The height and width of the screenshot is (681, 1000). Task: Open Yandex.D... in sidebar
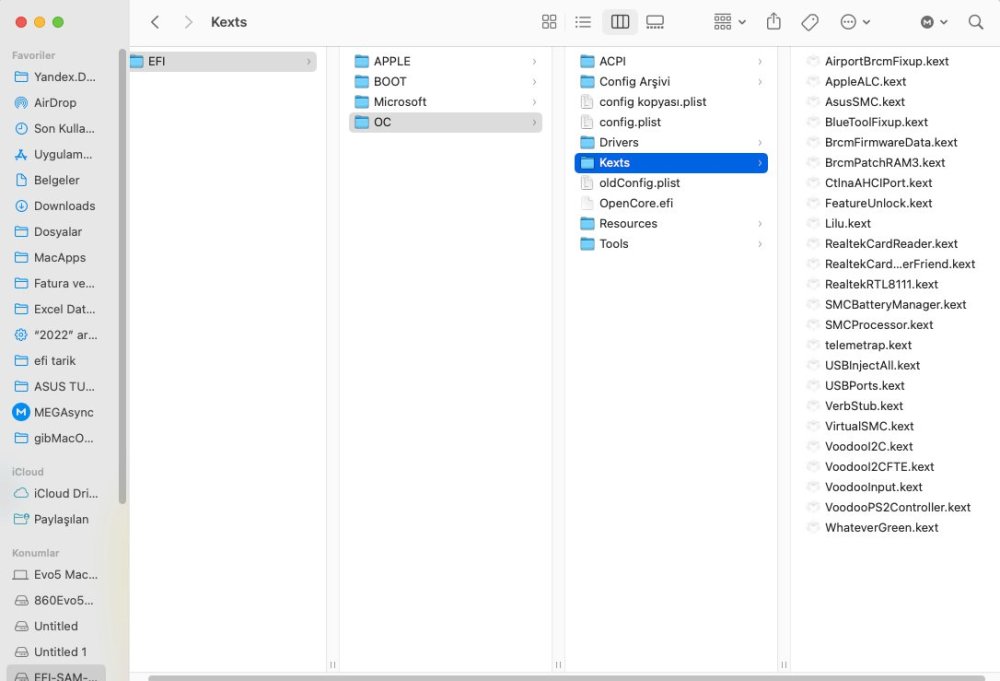pos(55,77)
